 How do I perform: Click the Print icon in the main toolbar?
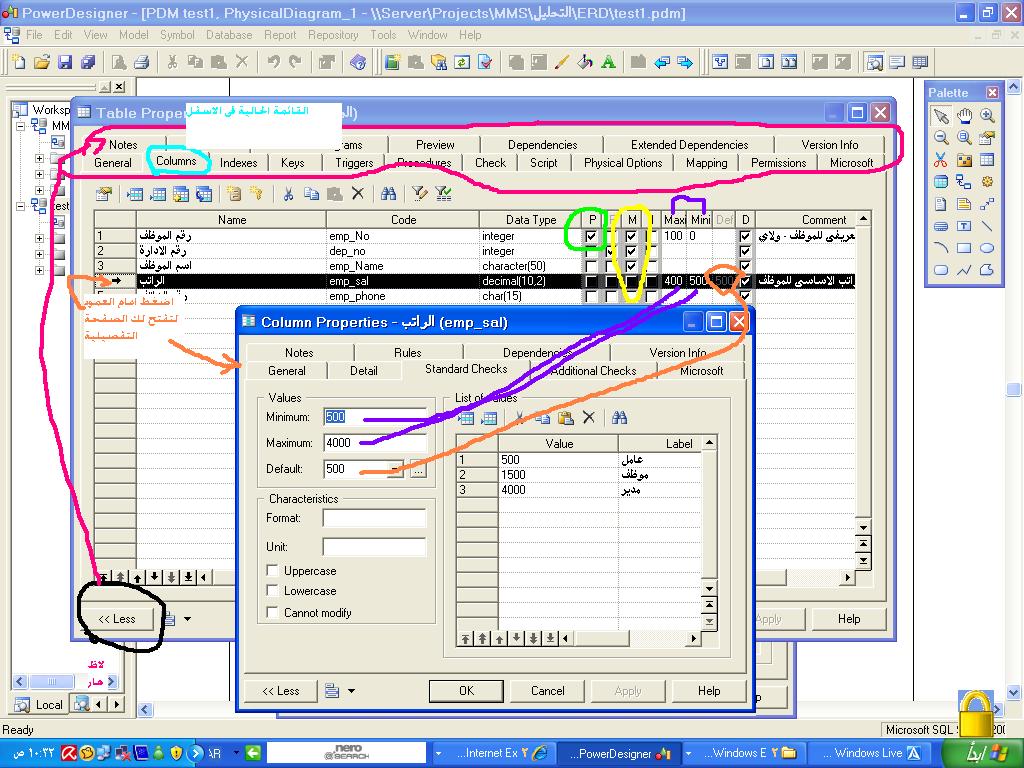141,62
